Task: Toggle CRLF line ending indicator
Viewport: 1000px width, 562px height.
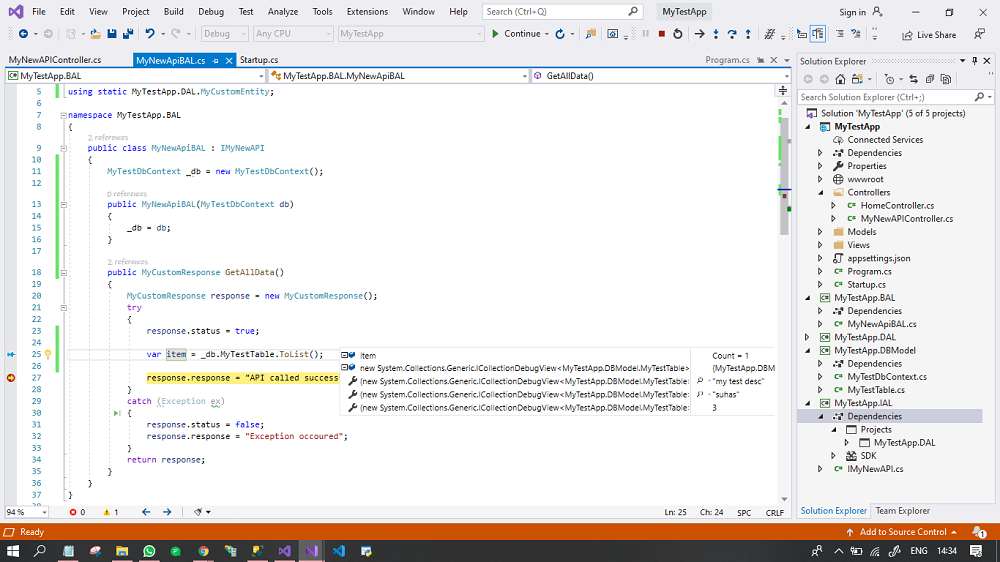Action: pos(775,512)
